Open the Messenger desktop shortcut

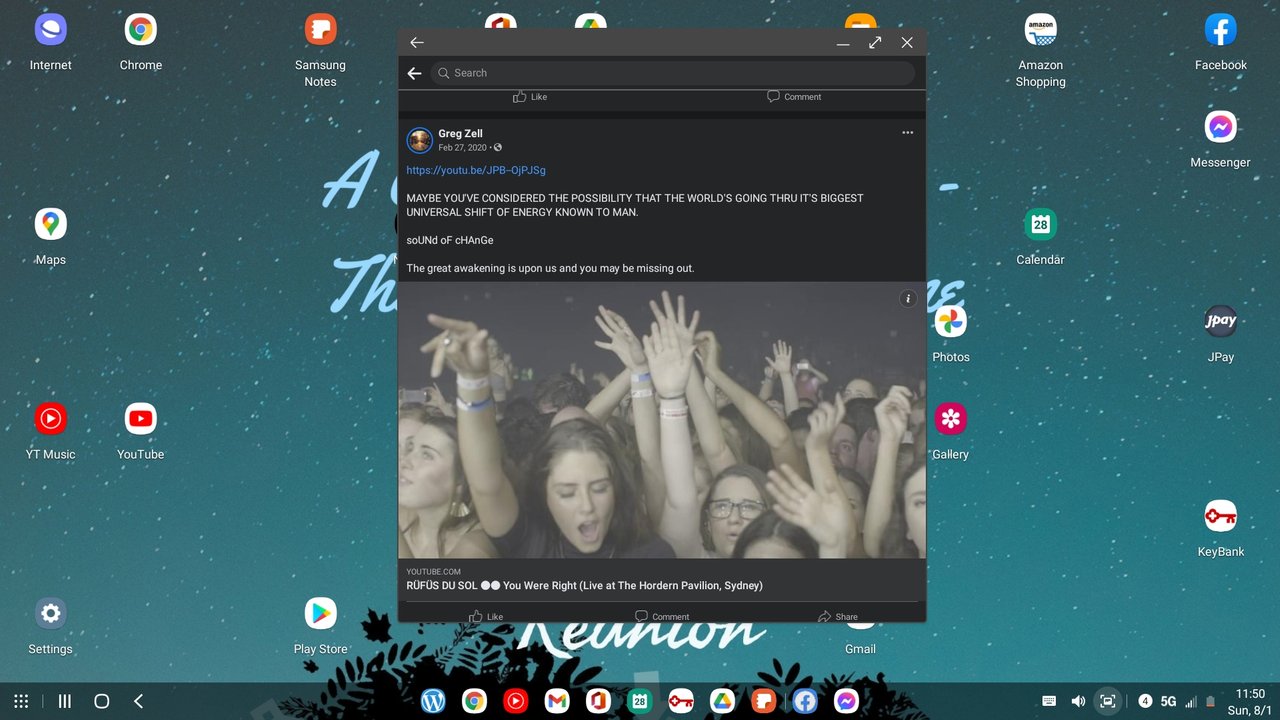1220,127
